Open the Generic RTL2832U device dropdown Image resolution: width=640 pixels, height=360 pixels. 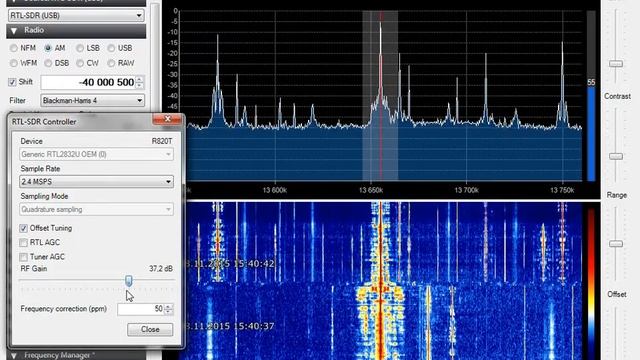[x=96, y=154]
